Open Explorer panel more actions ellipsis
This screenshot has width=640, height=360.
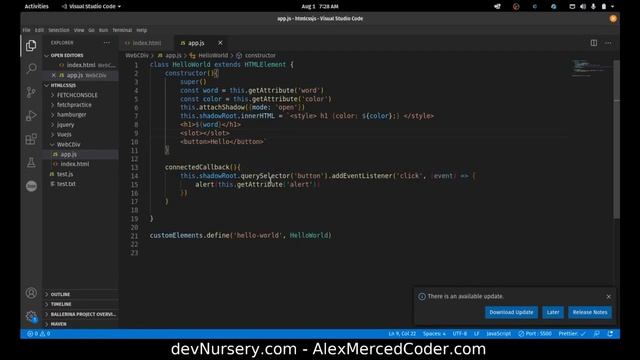(107, 42)
